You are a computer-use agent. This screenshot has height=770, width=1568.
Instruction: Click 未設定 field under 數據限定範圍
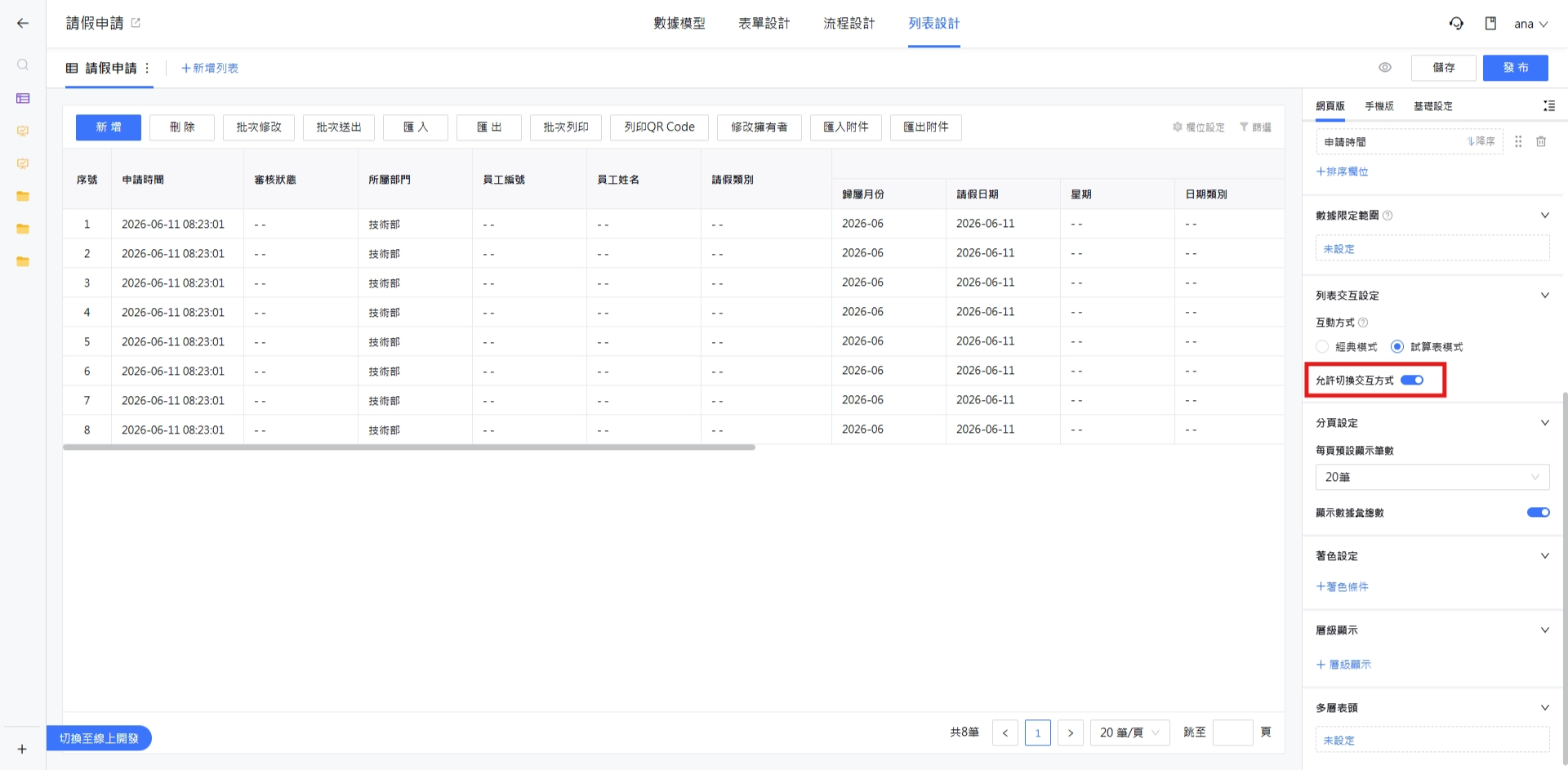pyautogui.click(x=1432, y=248)
